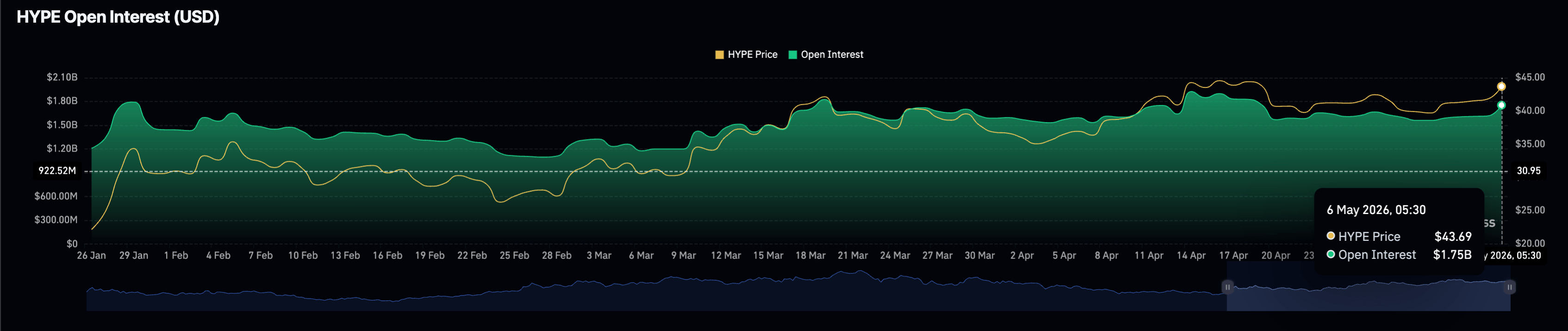
Task: Click the 15 Mar date label
Action: pyautogui.click(x=768, y=256)
